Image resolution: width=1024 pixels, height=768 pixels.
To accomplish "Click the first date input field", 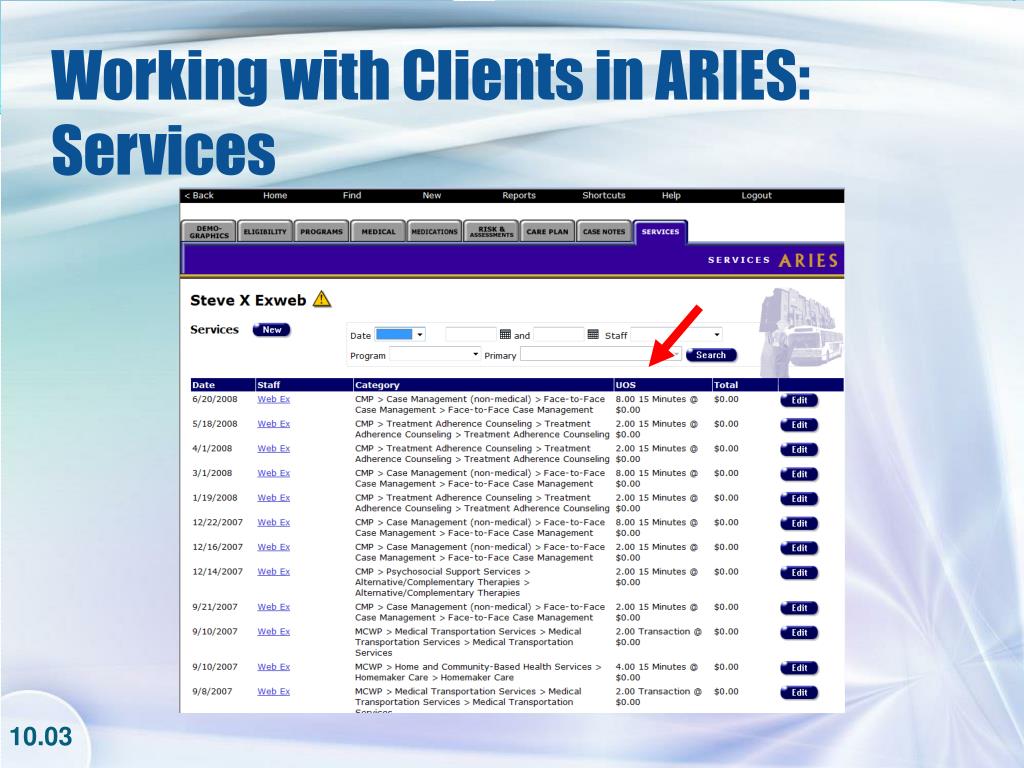I will 471,334.
